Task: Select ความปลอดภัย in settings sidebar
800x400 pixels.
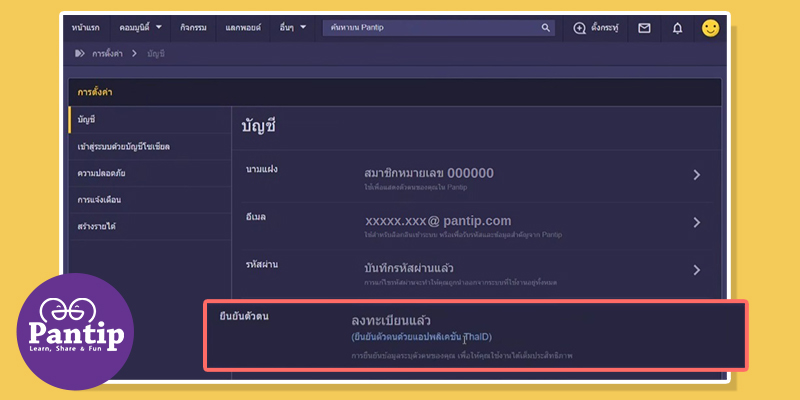Action: pyautogui.click(x=149, y=173)
